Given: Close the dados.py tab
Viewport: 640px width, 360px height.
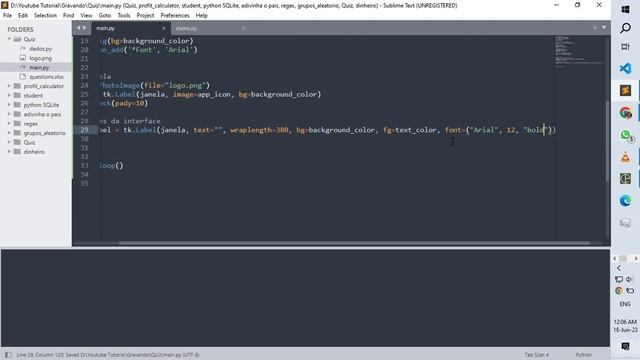Looking at the screenshot, I should [243, 28].
